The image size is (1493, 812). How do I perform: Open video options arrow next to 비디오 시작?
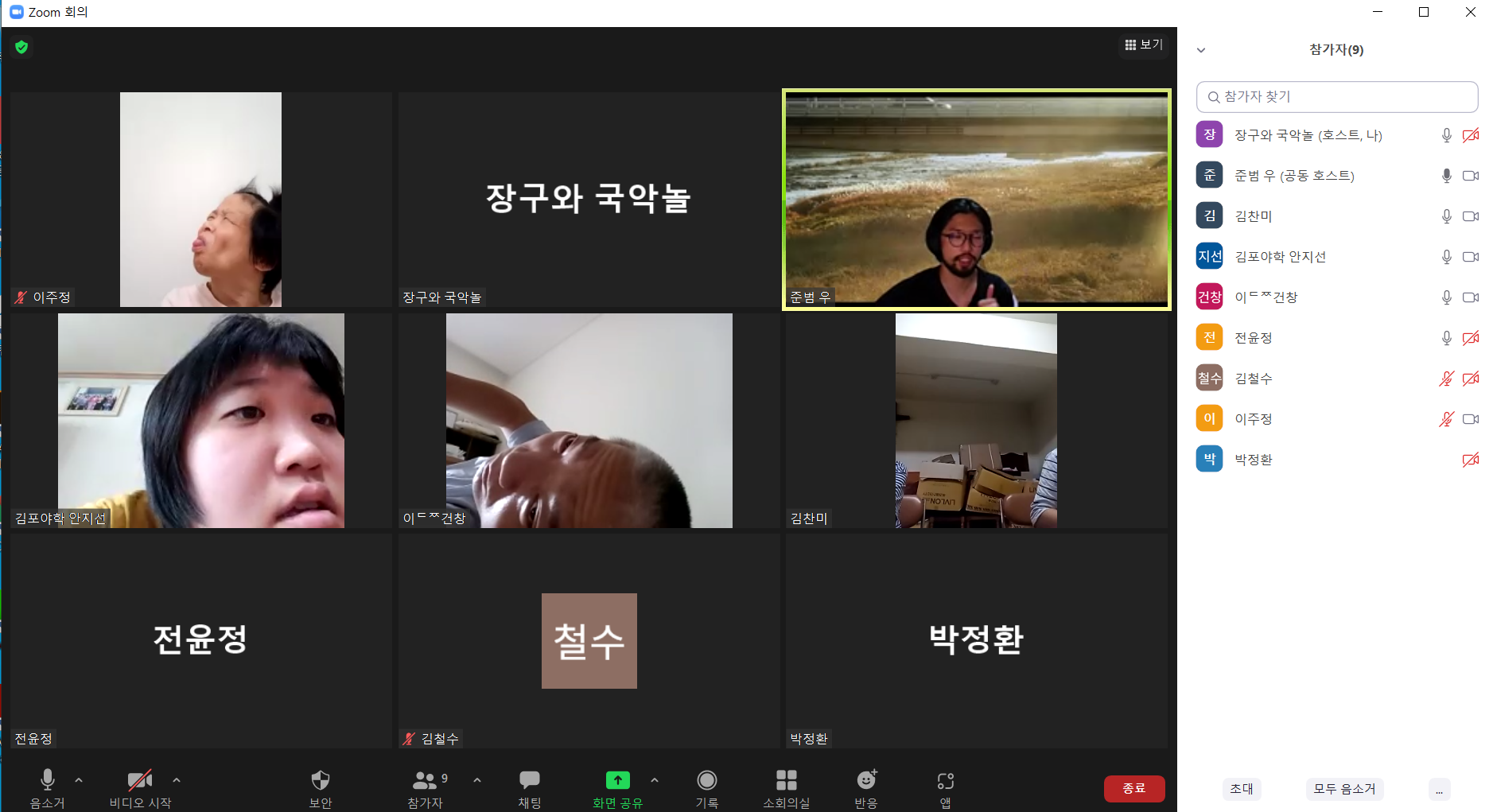coord(177,780)
